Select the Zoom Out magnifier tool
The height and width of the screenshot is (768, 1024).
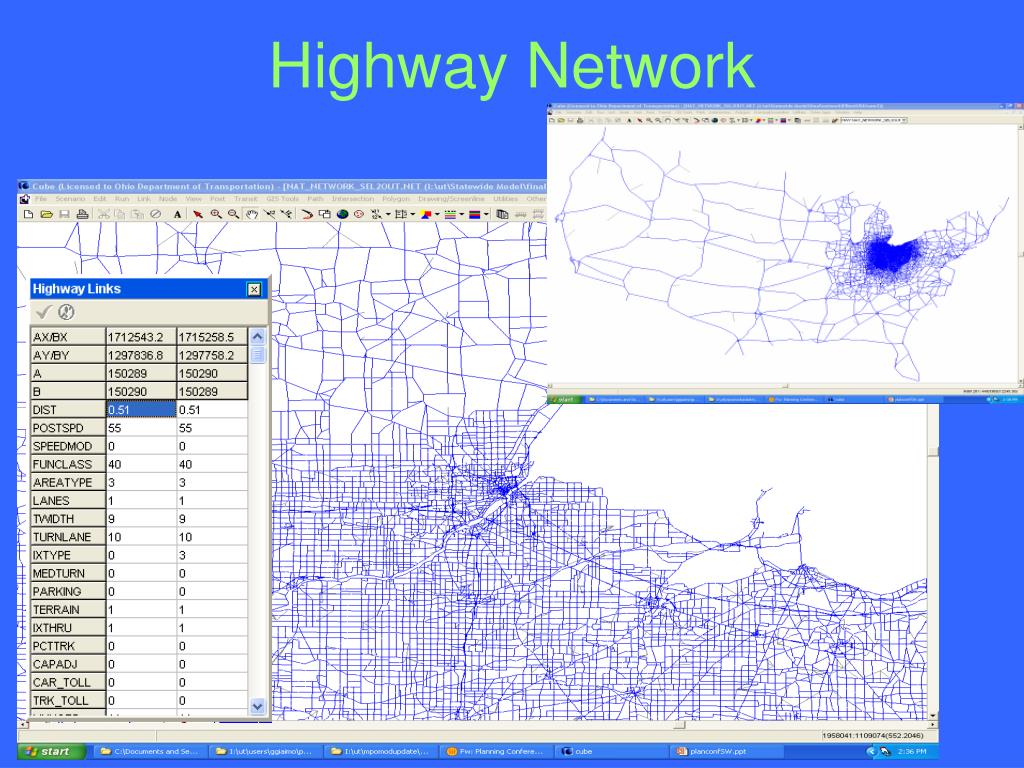233,214
